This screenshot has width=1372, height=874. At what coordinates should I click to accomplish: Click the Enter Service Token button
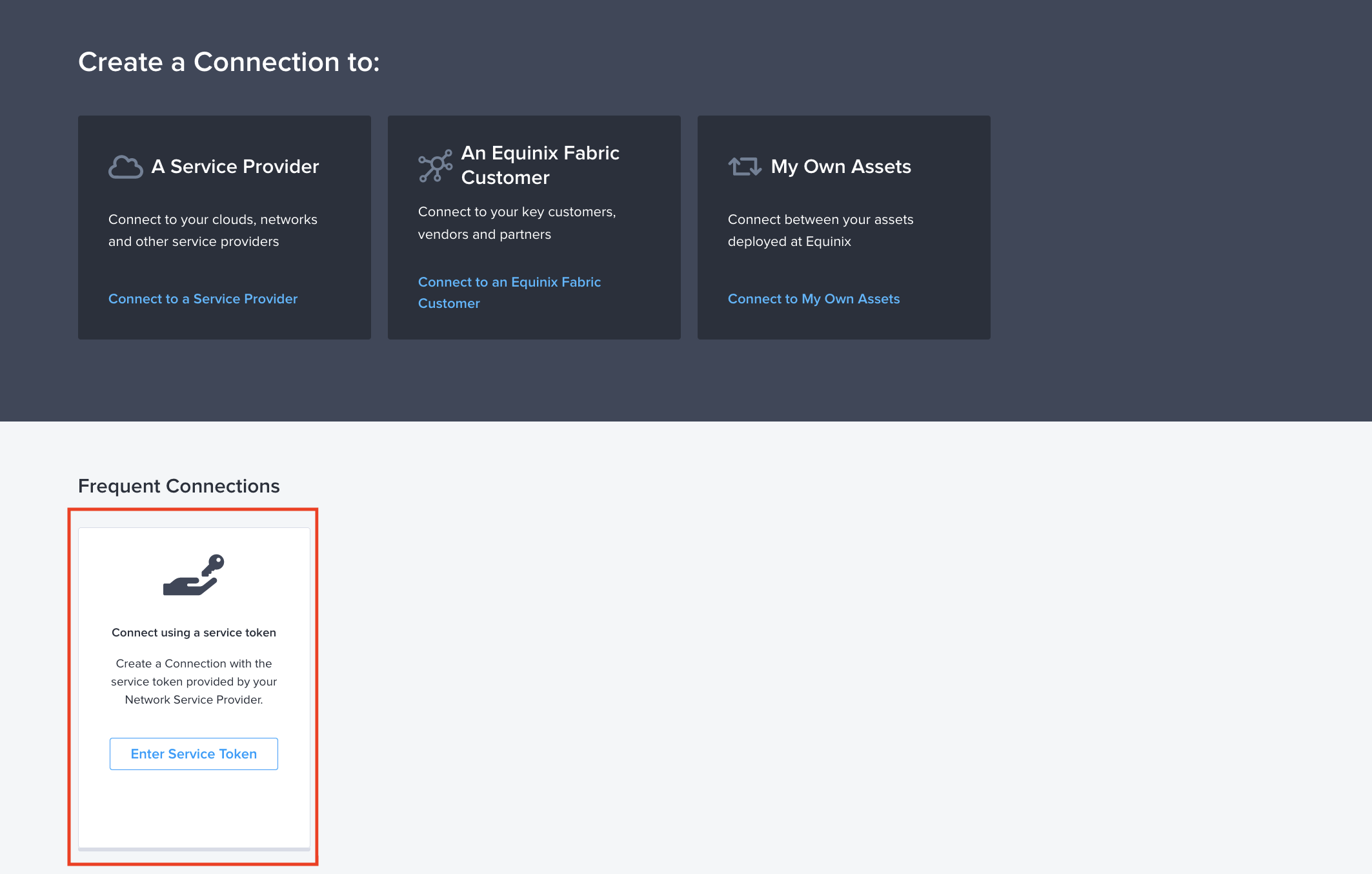click(194, 754)
